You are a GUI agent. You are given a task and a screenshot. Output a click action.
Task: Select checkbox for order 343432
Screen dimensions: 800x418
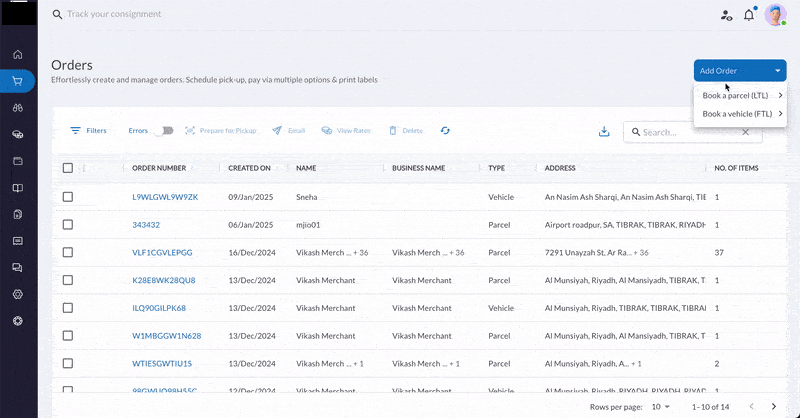coord(68,225)
